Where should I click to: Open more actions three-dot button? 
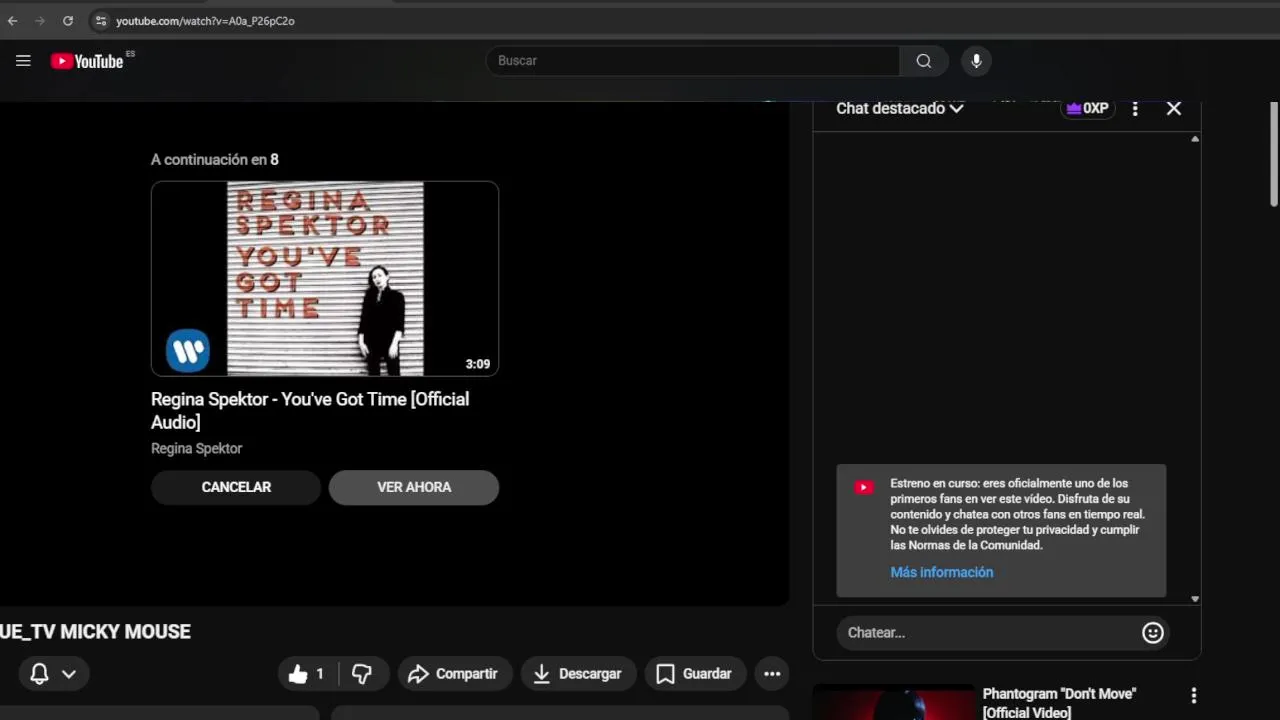pos(772,674)
